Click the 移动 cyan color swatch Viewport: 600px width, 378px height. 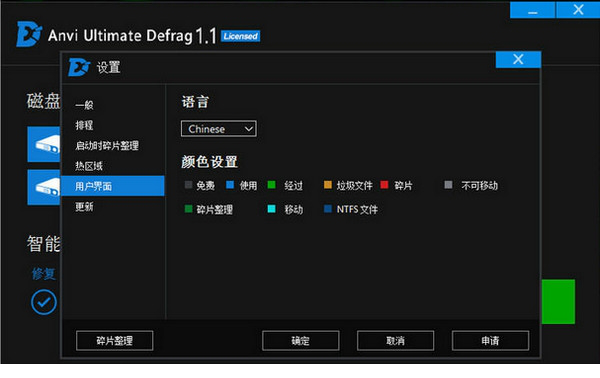click(x=271, y=209)
